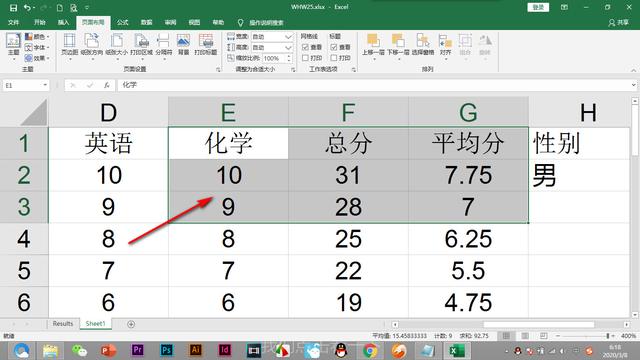Click the Save icon in the quick access toolbar
640x360 pixels.
coord(13,7)
